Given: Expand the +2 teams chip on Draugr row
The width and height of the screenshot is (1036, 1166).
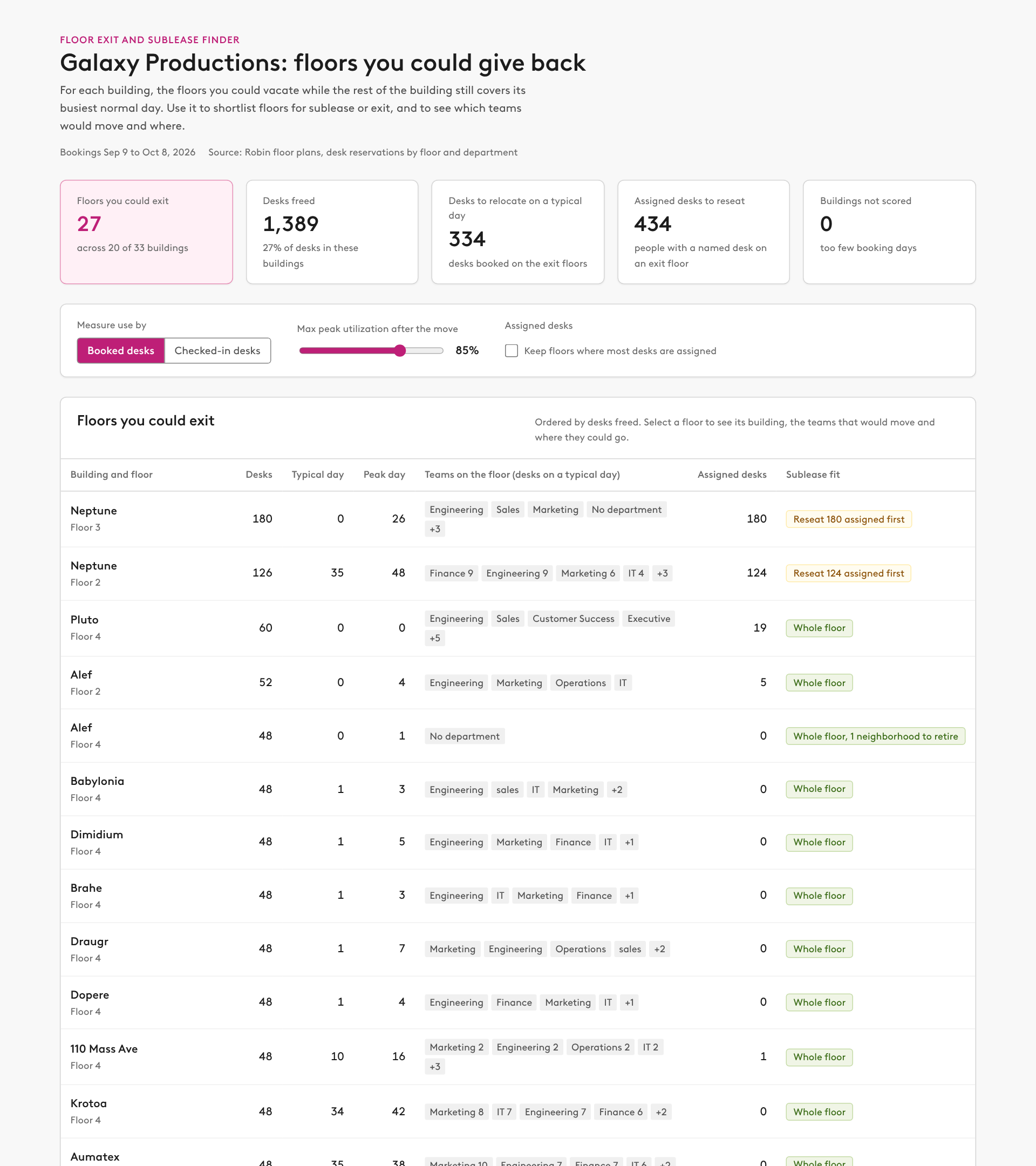Looking at the screenshot, I should (x=660, y=948).
